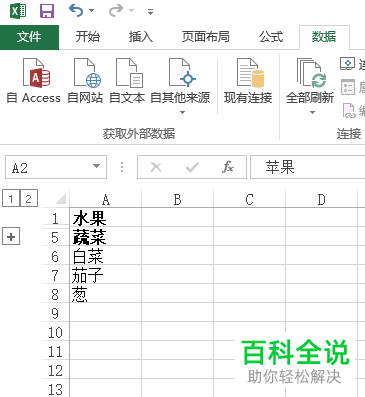Select the 数据 tab
The height and width of the screenshot is (397, 365).
tap(324, 37)
